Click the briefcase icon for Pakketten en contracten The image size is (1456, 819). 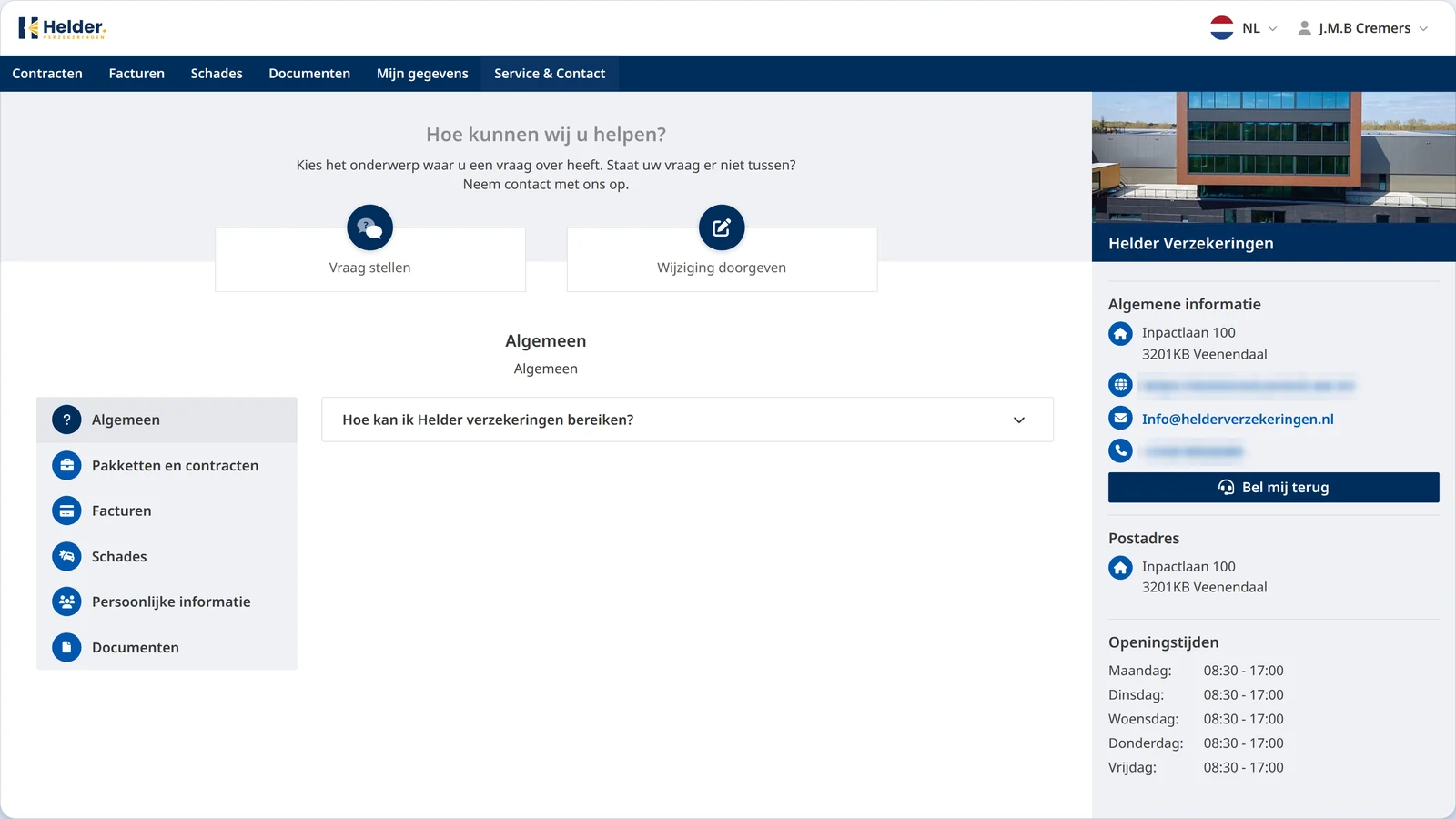point(66,465)
